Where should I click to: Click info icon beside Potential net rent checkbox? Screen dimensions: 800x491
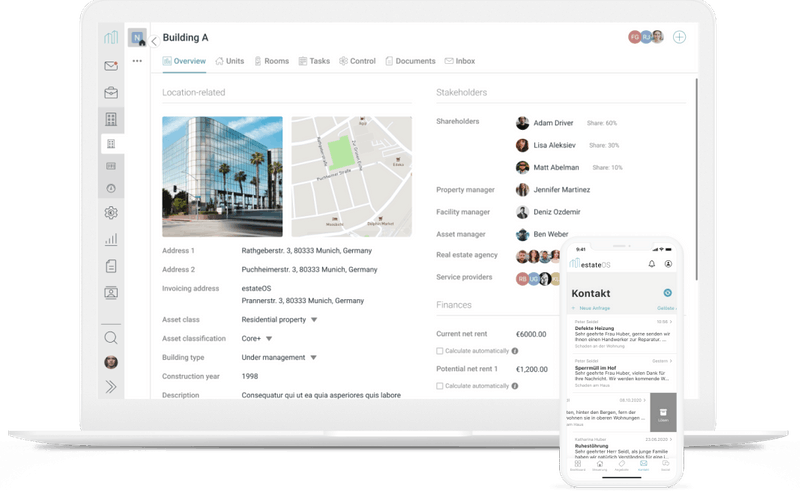515,386
